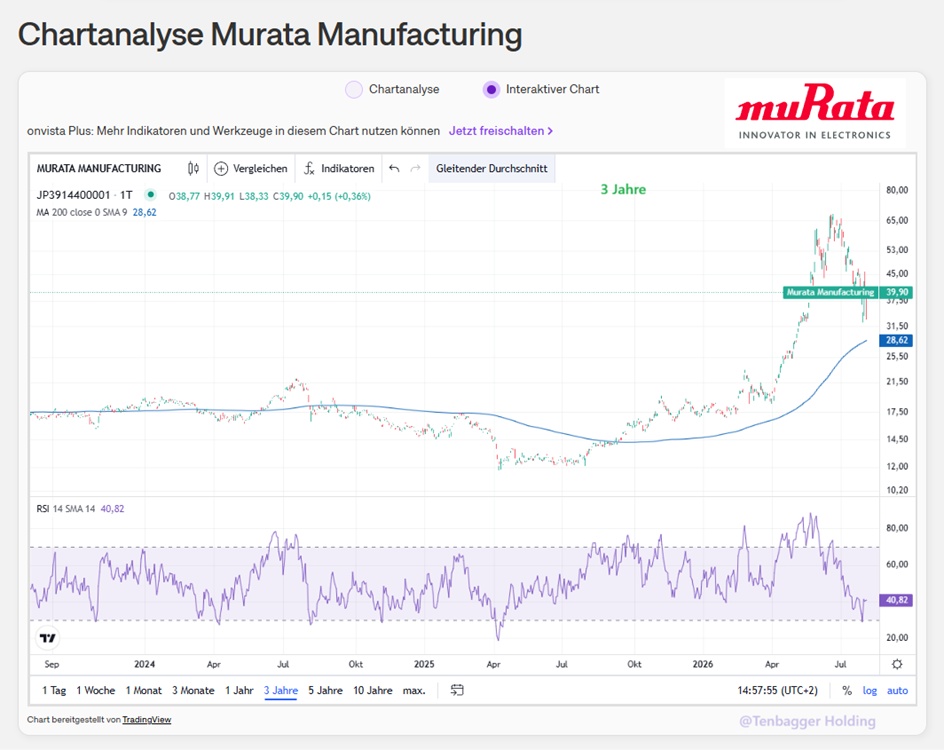The image size is (944, 750).
Task: Toggle log scale mode
Action: (x=869, y=690)
